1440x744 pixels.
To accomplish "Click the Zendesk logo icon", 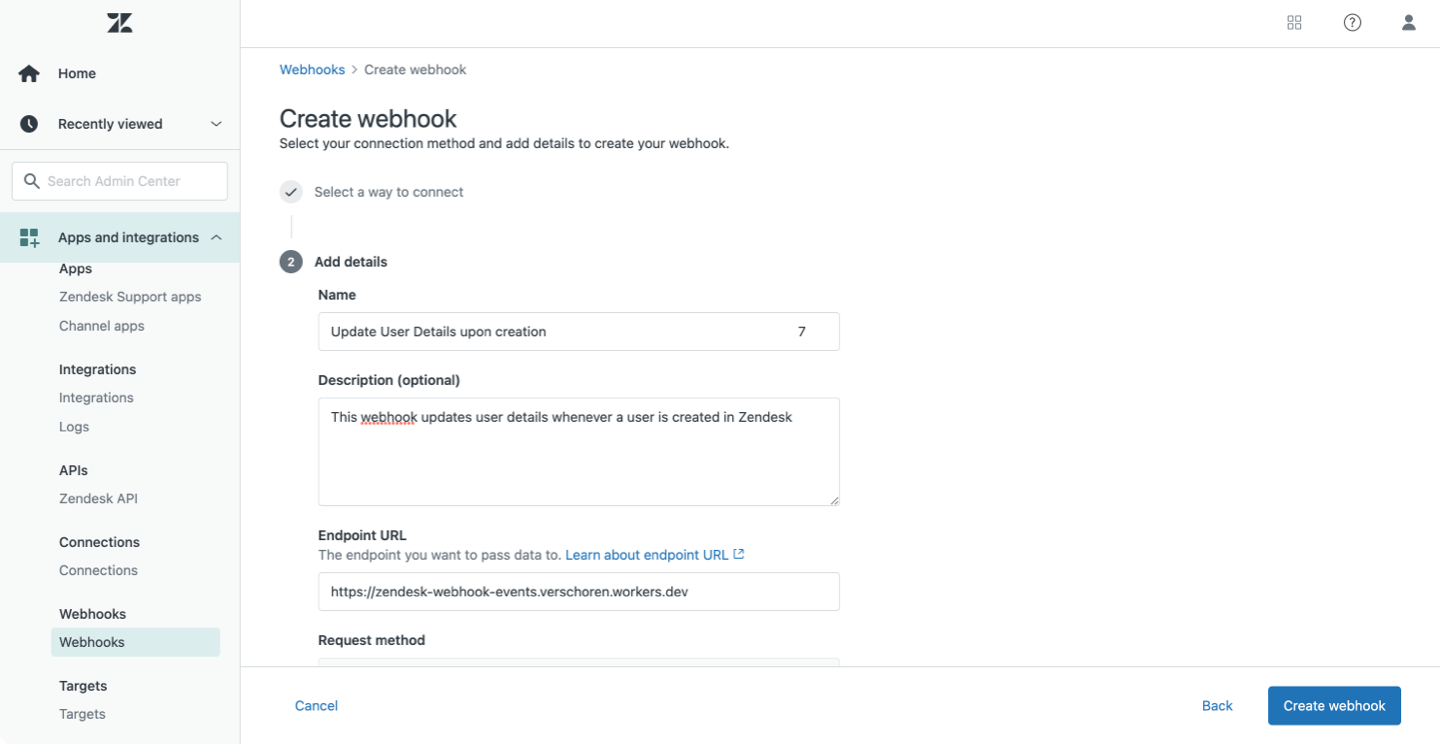I will [120, 23].
